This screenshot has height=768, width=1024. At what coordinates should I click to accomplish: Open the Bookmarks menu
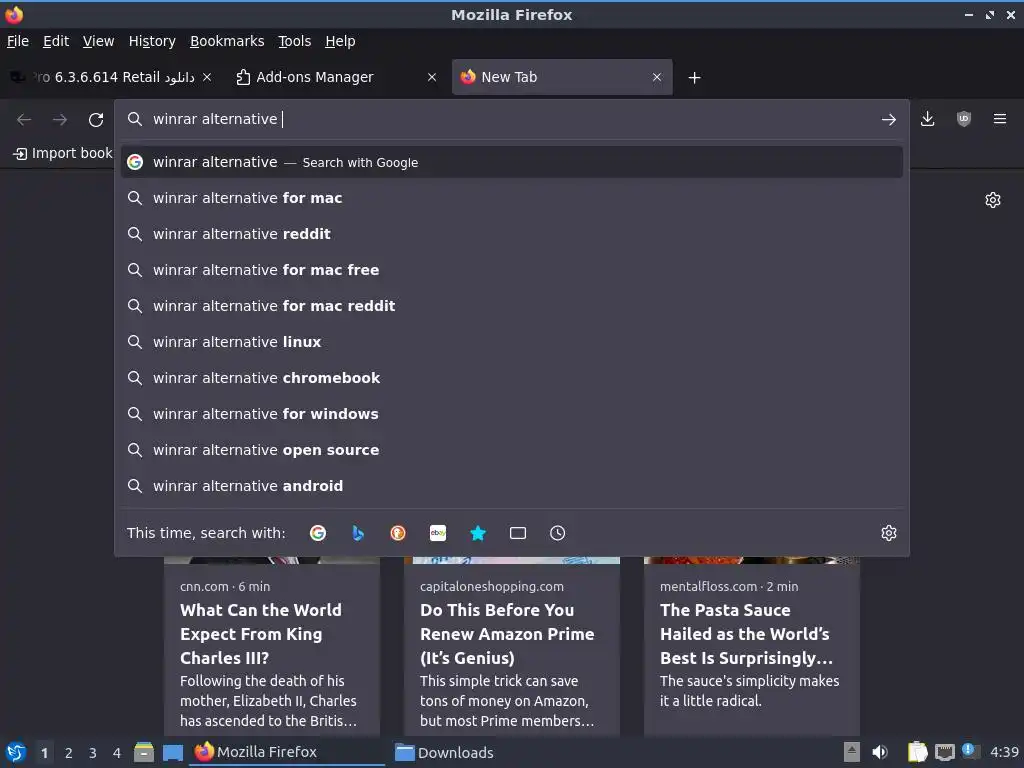[227, 41]
